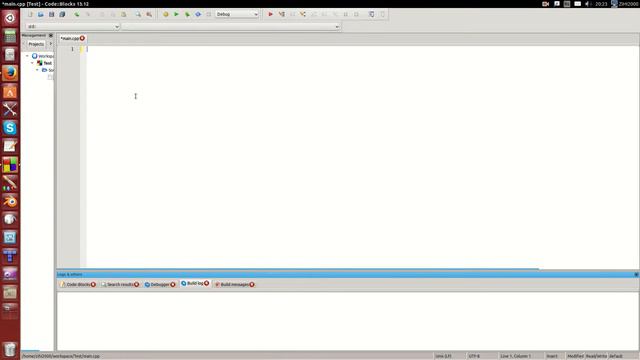Screen dimensions: 640x360
Task: Close the *main.cpp editor tab
Action: (82, 38)
